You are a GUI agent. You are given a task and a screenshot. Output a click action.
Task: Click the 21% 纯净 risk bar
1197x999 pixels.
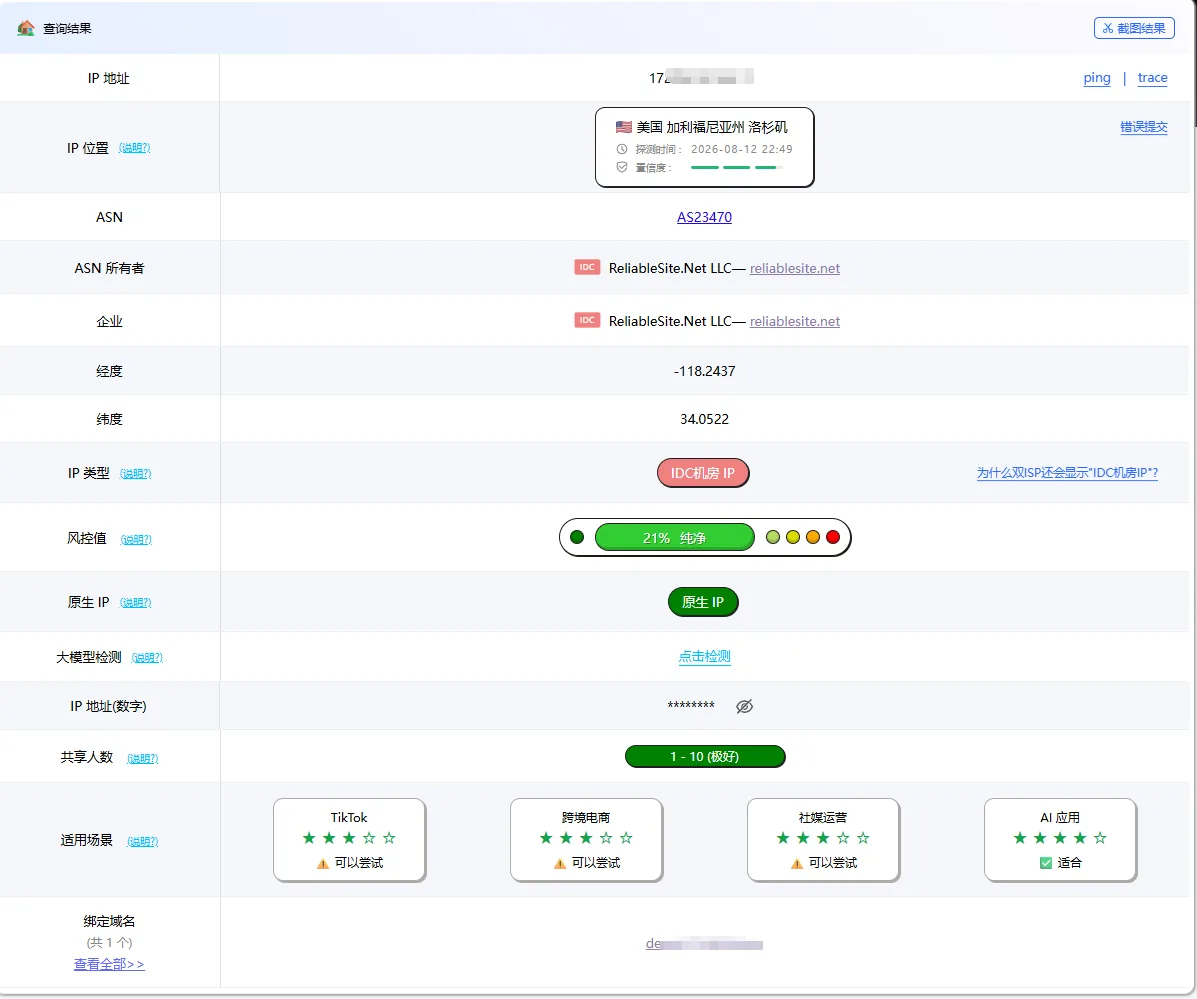(674, 537)
